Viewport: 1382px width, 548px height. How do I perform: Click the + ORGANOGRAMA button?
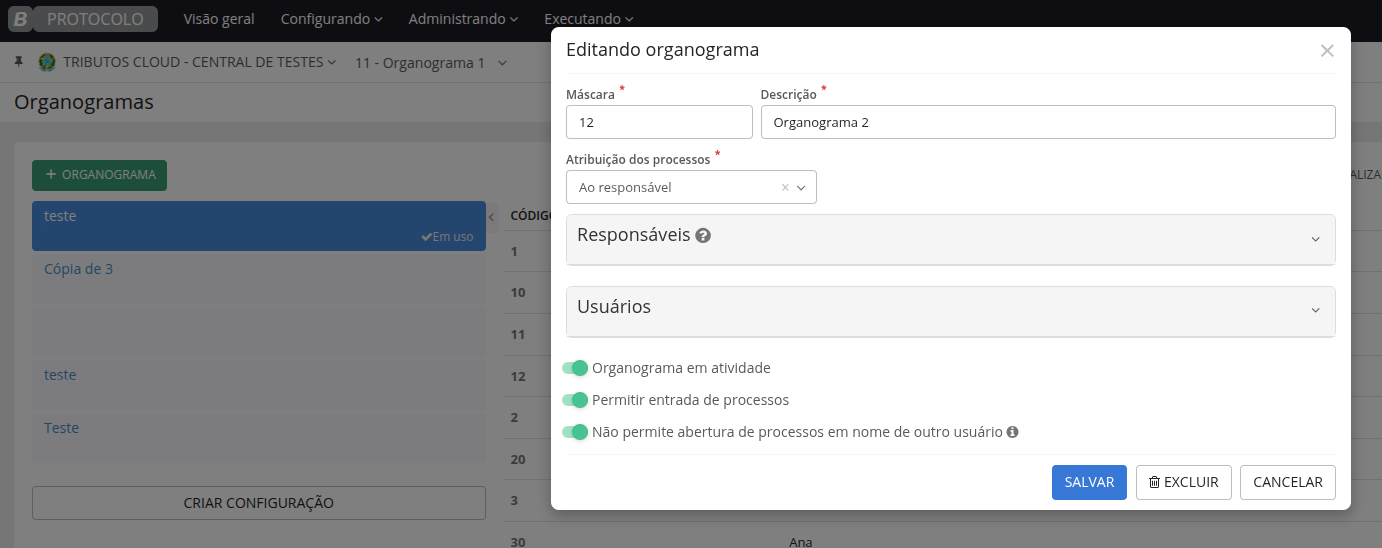point(99,175)
